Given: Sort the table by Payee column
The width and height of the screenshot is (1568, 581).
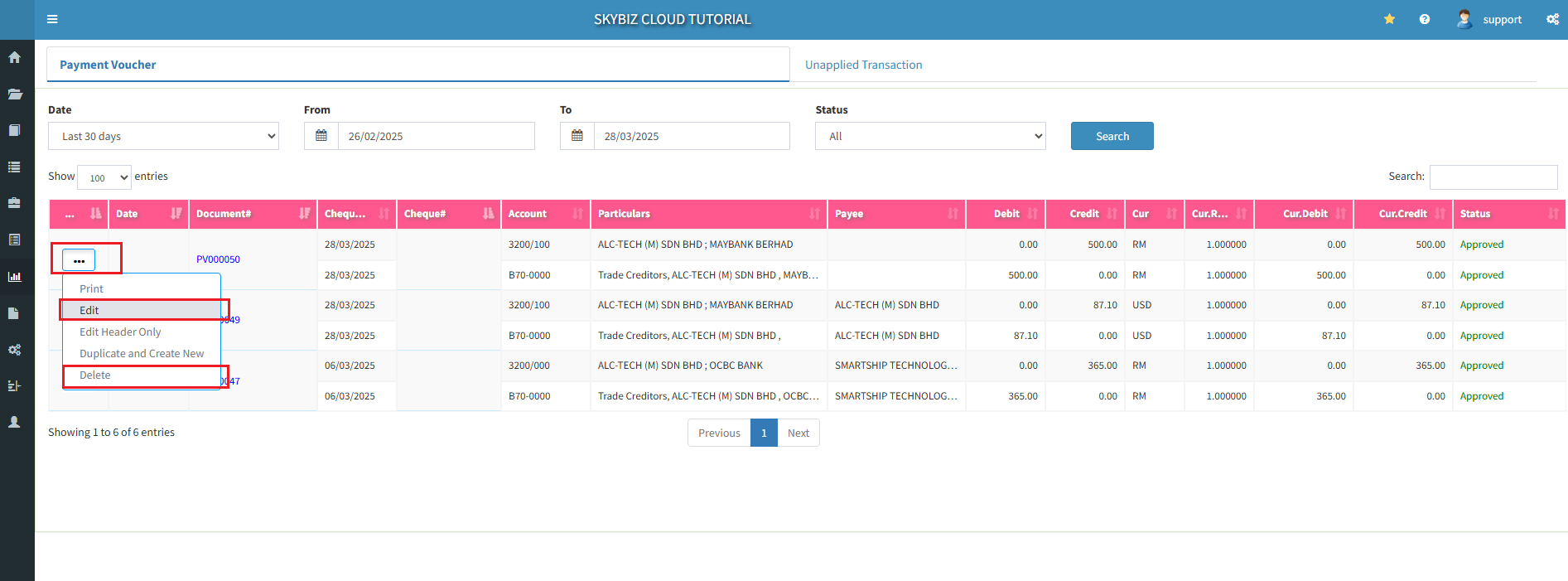Looking at the screenshot, I should (896, 214).
